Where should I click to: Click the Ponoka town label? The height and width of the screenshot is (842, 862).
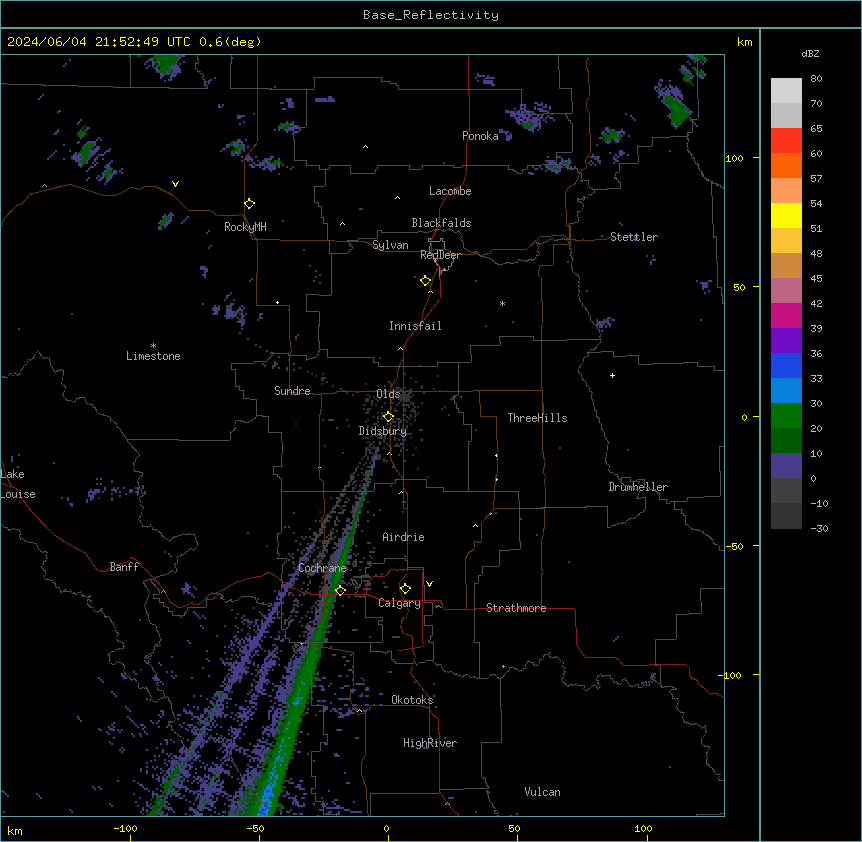click(480, 136)
